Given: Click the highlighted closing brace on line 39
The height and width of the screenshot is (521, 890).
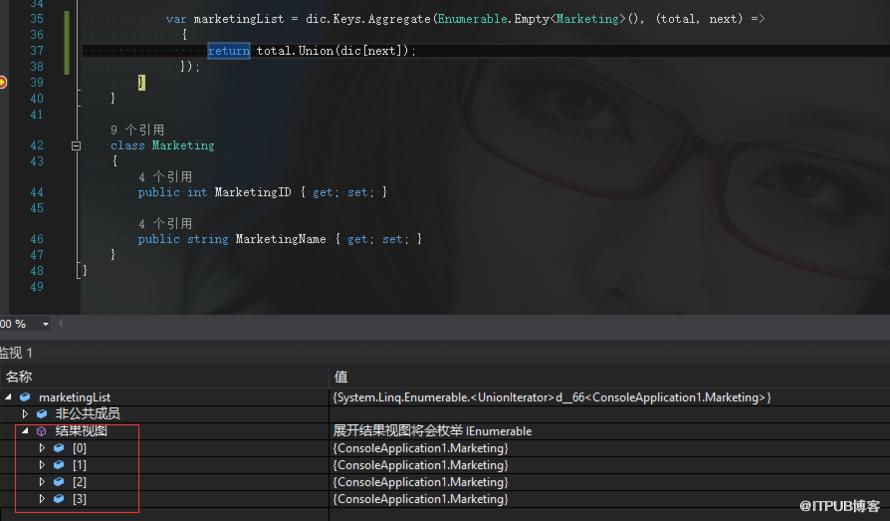Looking at the screenshot, I should tap(141, 82).
